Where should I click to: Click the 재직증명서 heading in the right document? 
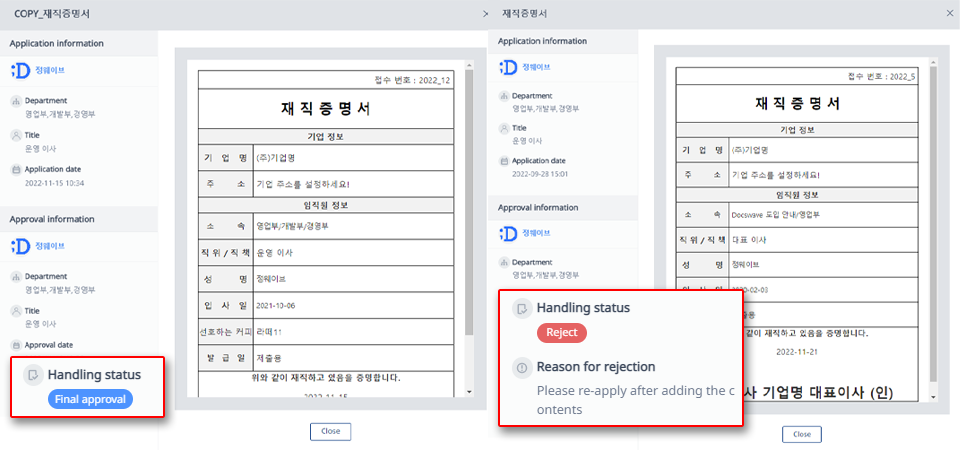[797, 103]
